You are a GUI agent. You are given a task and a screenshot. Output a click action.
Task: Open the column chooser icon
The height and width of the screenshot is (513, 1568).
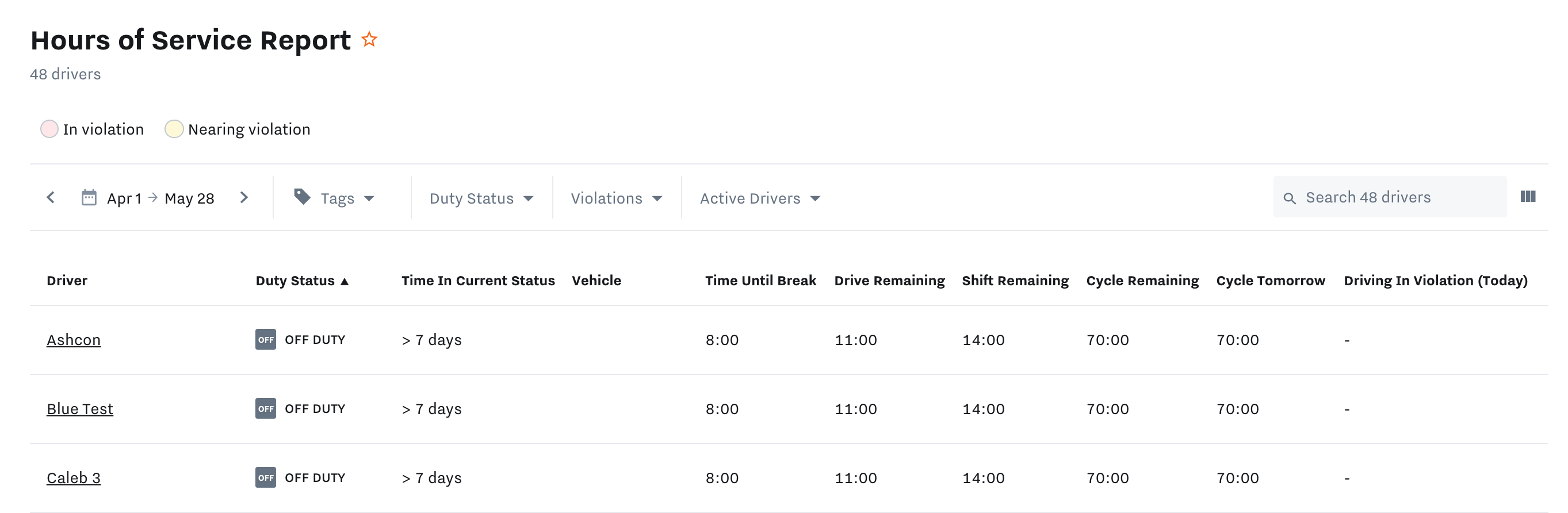1527,197
